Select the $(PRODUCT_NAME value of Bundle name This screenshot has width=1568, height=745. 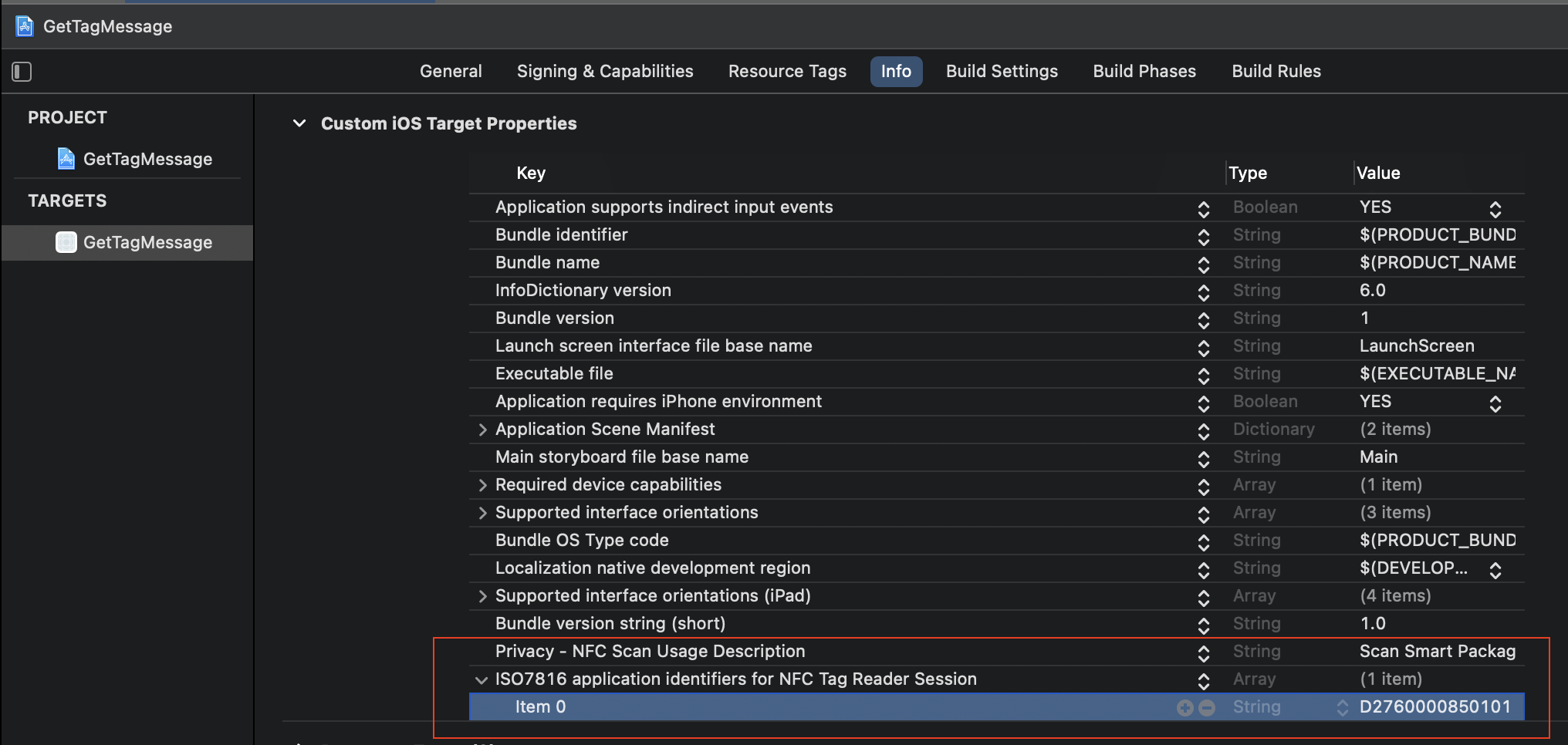click(1438, 262)
